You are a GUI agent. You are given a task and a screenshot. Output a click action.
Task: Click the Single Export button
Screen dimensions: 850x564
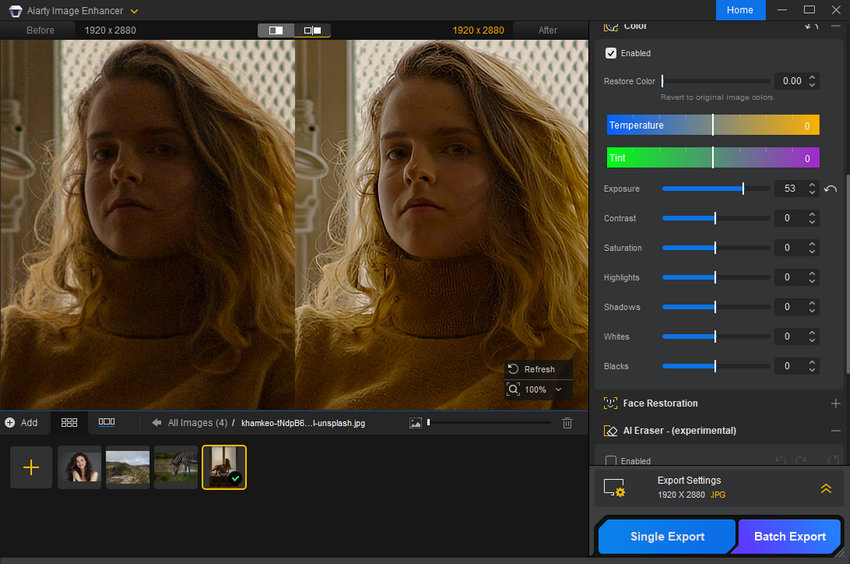tap(667, 536)
